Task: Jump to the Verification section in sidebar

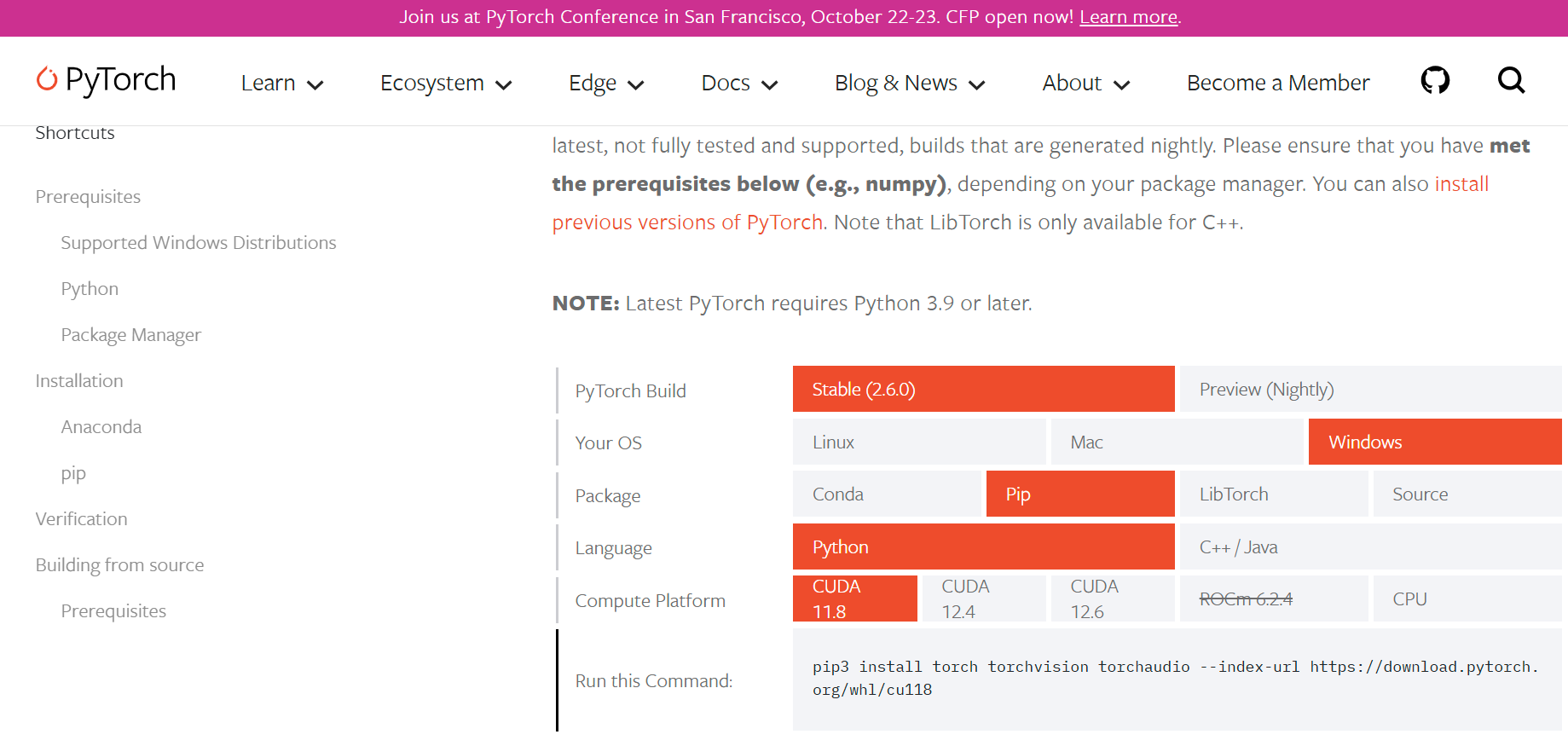Action: [81, 519]
